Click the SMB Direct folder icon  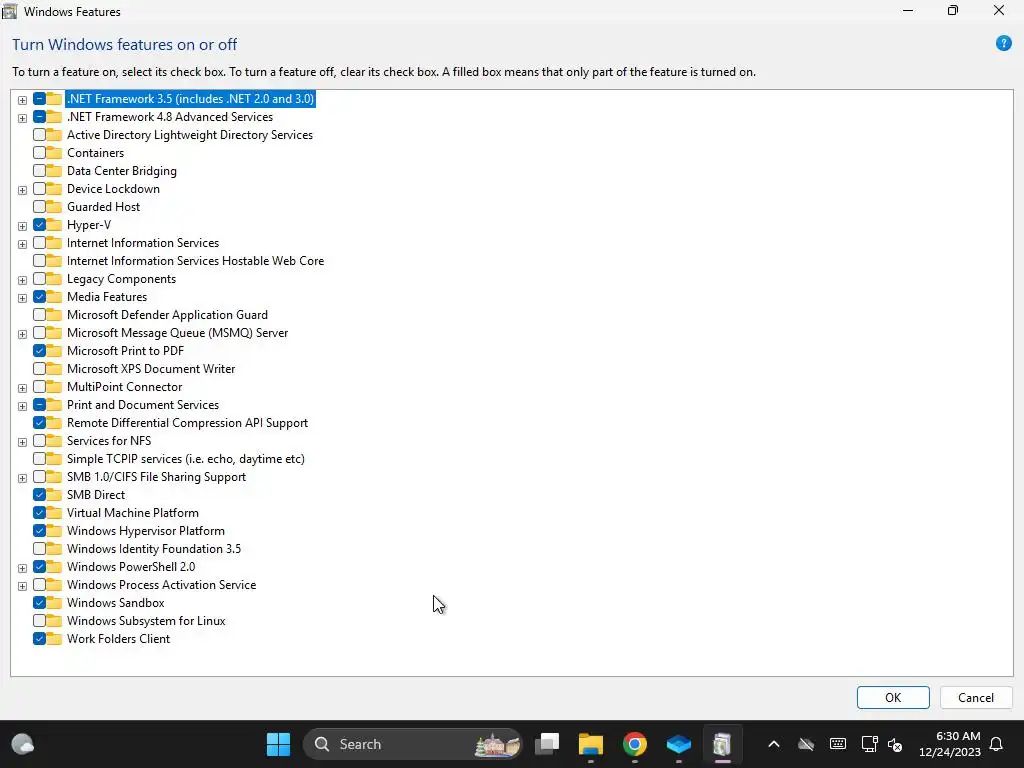pos(54,495)
